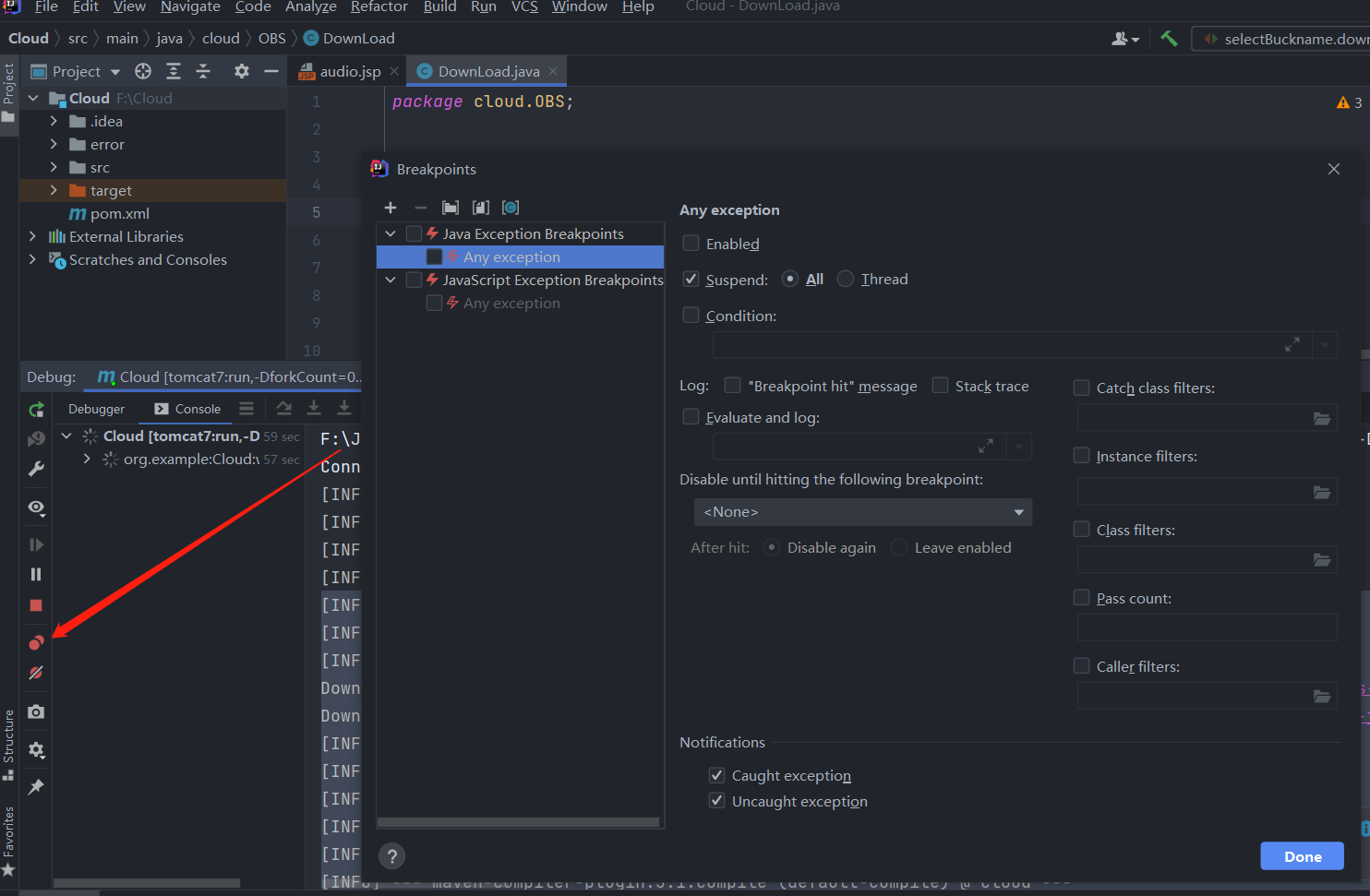1370x896 pixels.
Task: Group breakpoints by file icon
Action: tap(481, 208)
